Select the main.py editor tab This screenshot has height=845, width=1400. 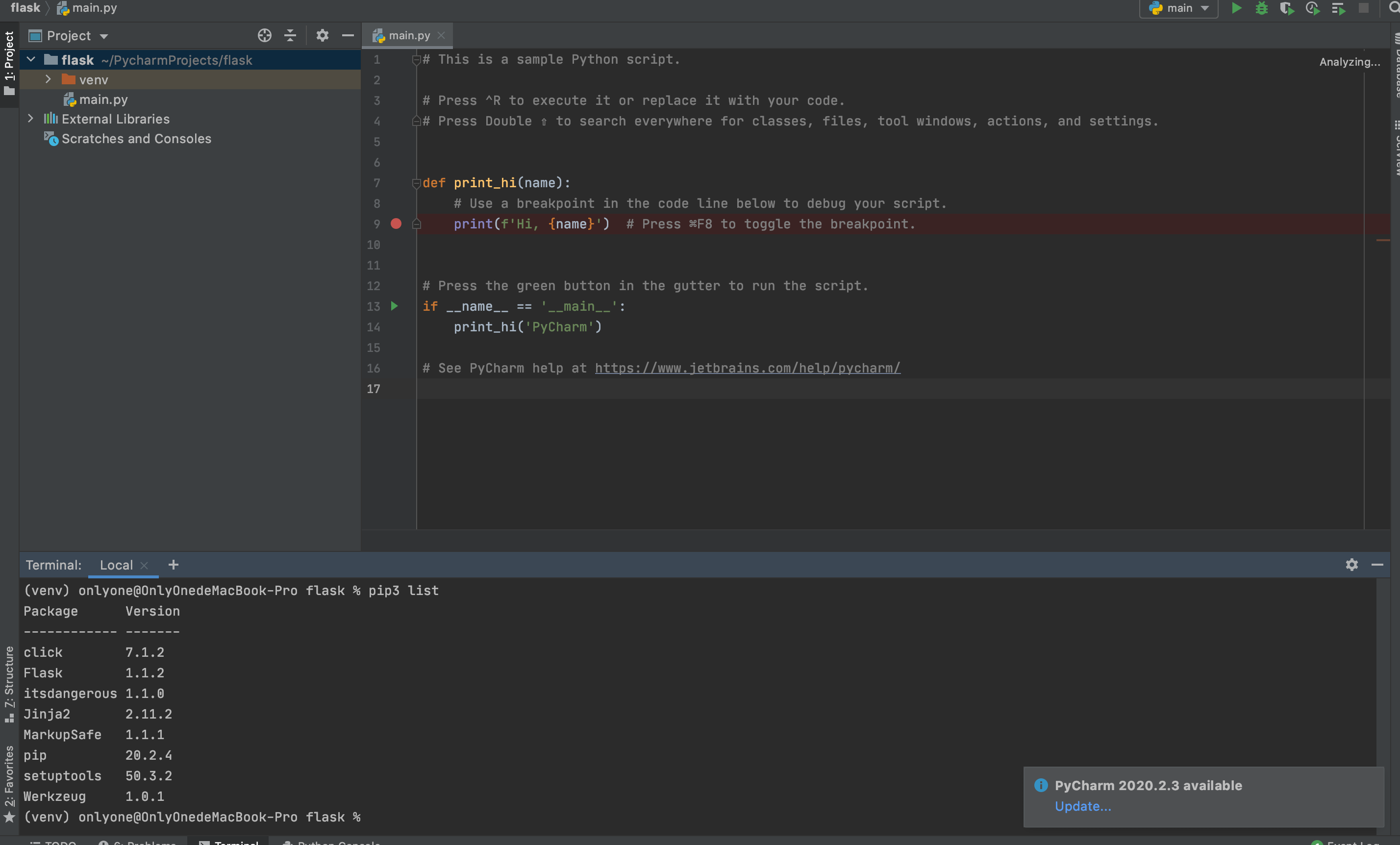[x=408, y=35]
